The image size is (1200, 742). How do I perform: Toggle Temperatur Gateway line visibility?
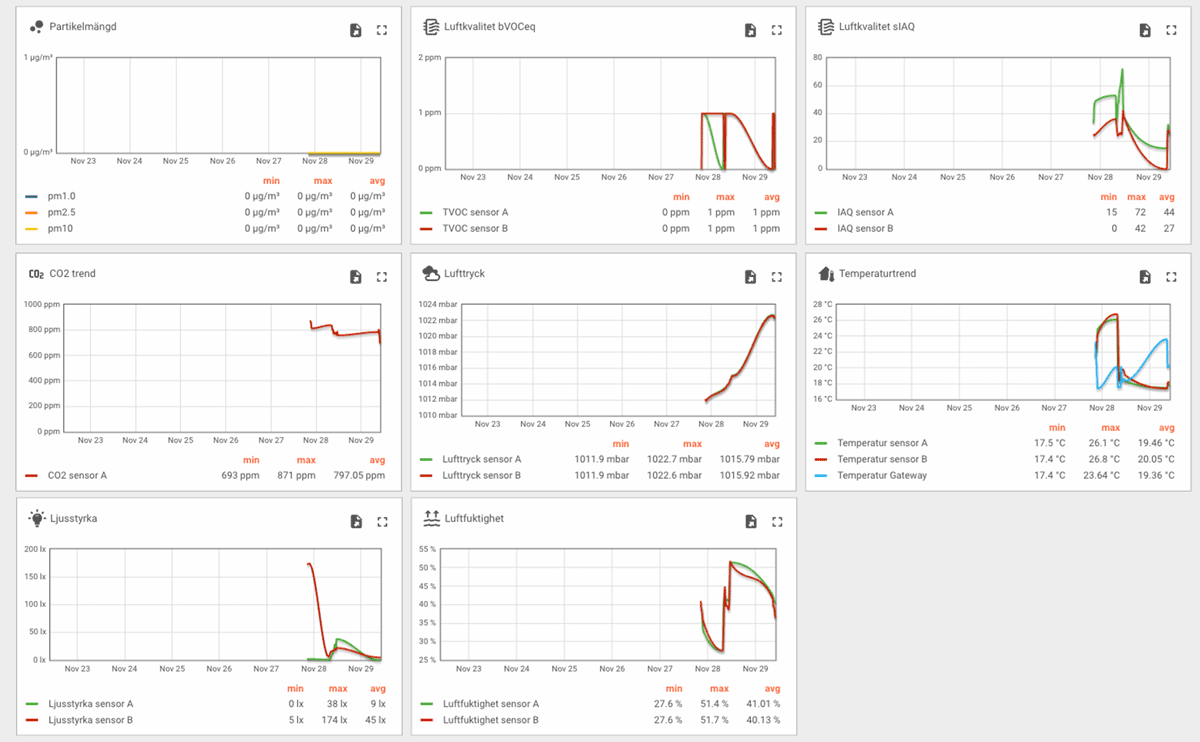881,475
